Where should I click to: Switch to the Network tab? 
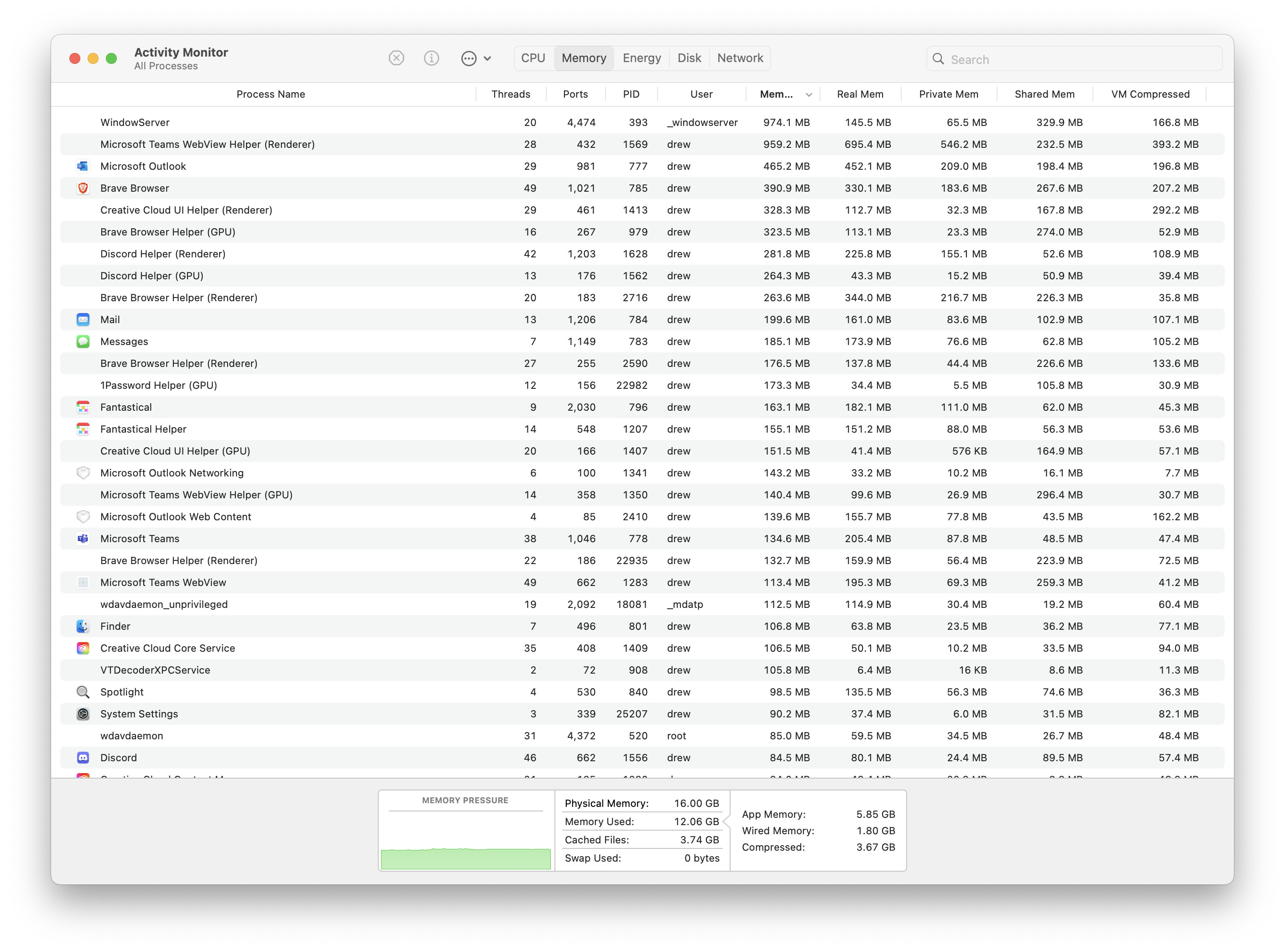(x=740, y=58)
